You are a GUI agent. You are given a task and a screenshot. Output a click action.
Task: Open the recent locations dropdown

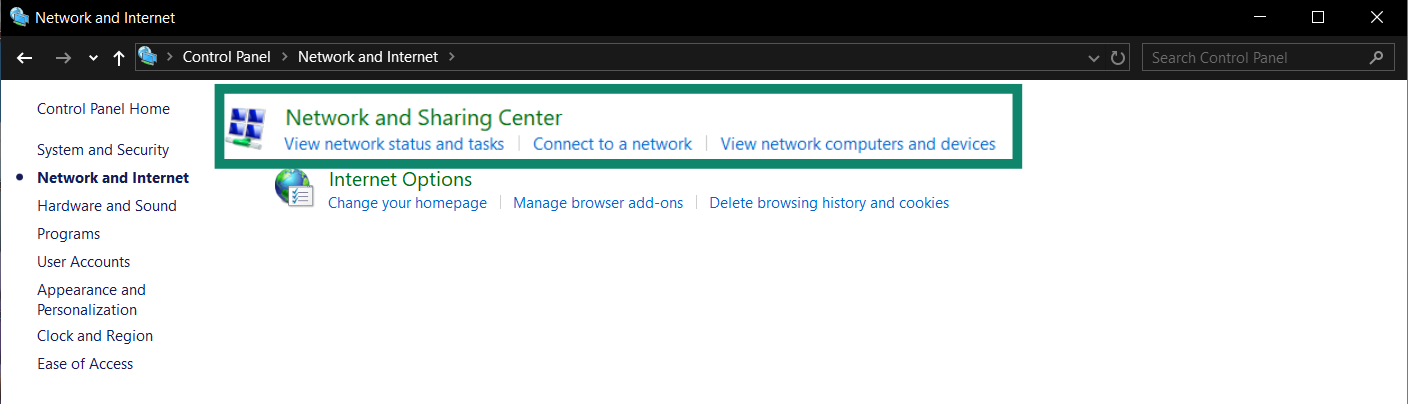click(93, 58)
